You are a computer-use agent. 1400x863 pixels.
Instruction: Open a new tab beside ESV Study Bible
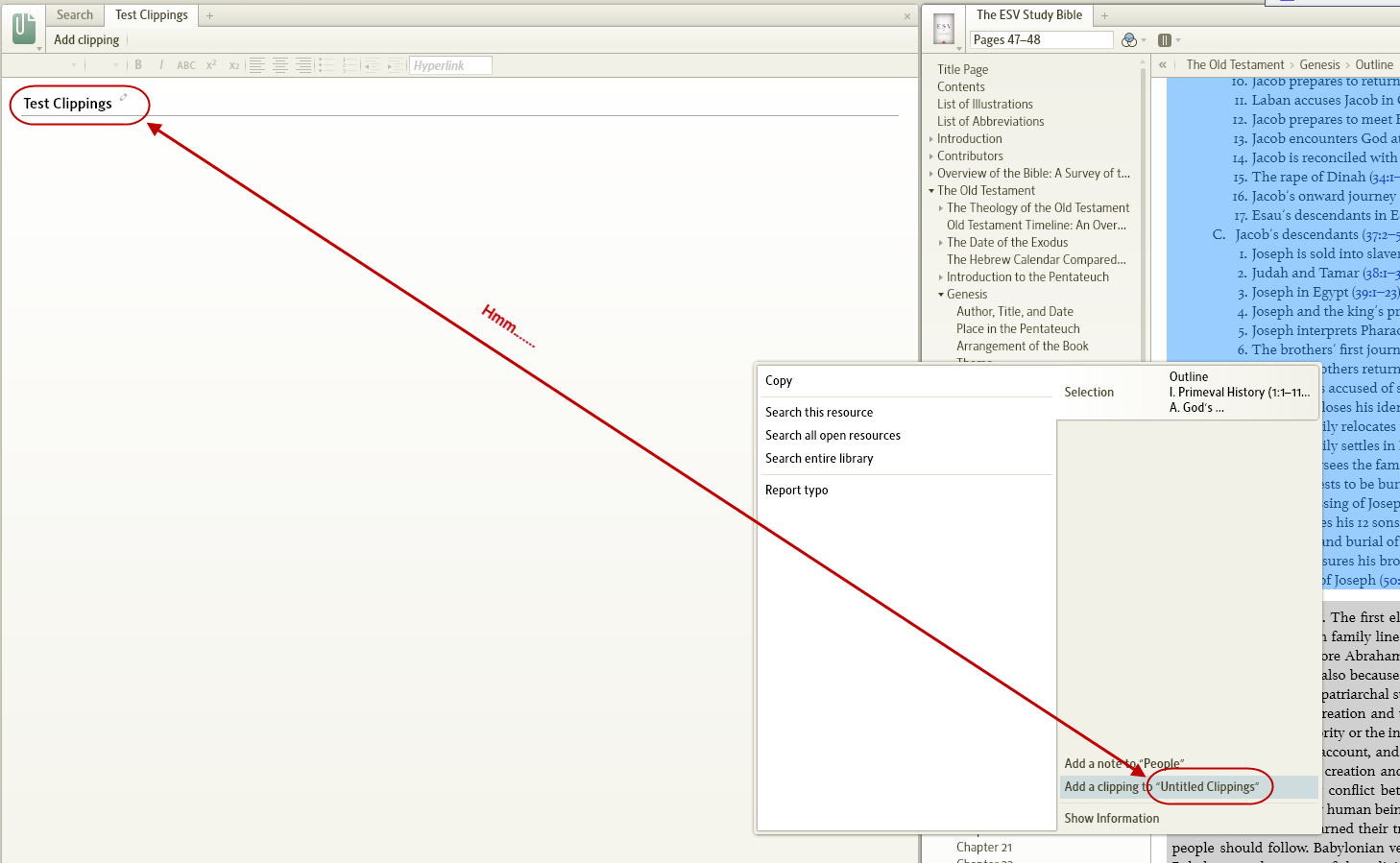1104,15
